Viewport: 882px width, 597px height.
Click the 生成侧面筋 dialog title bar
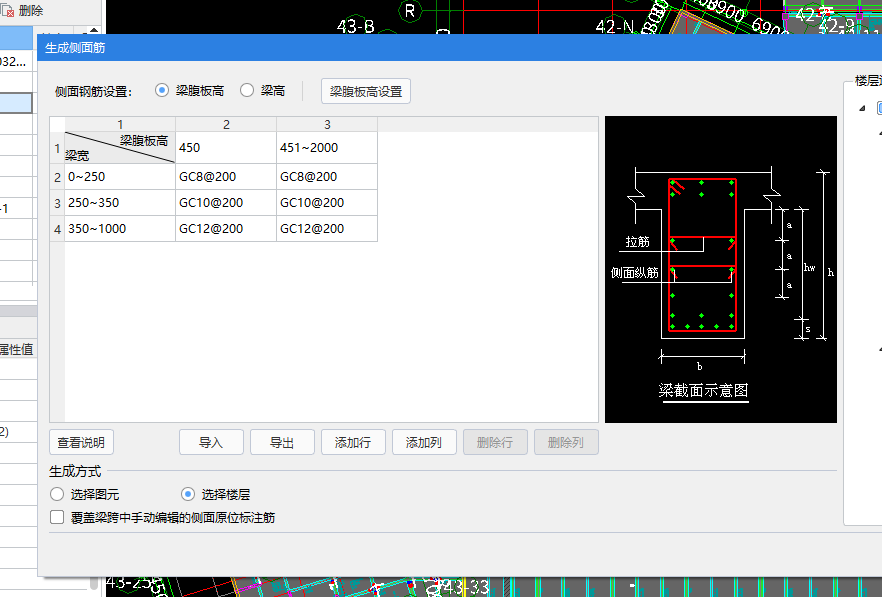[460, 47]
